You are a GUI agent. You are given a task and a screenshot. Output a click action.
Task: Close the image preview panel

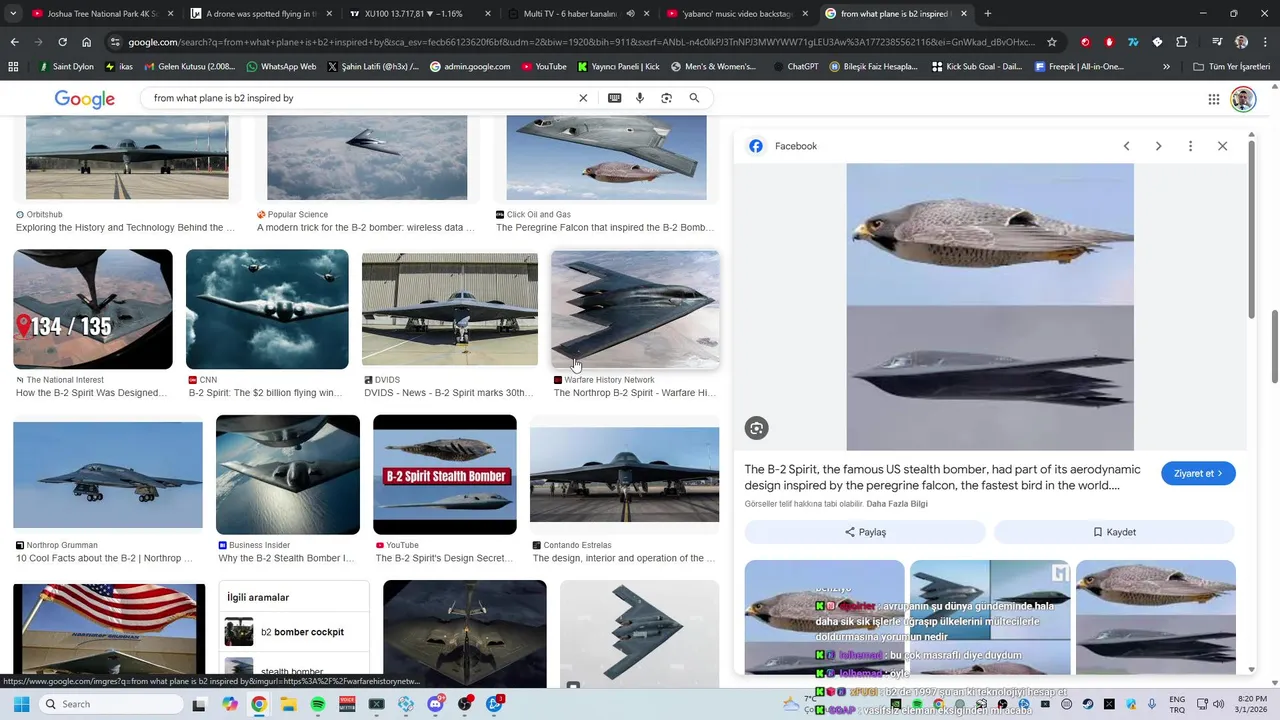point(1222,146)
